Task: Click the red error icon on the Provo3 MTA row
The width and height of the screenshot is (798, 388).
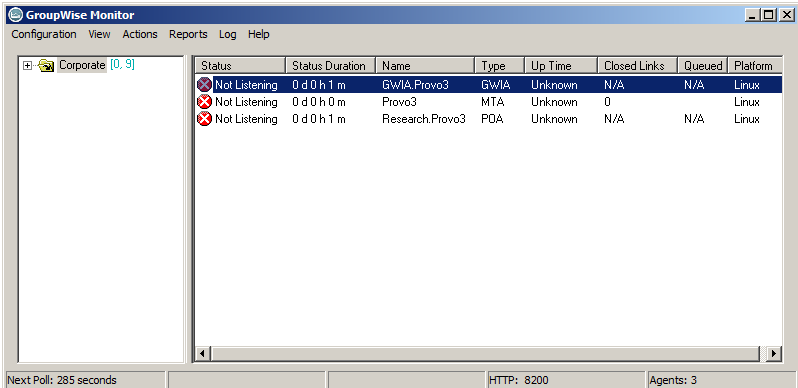Action: 204,102
